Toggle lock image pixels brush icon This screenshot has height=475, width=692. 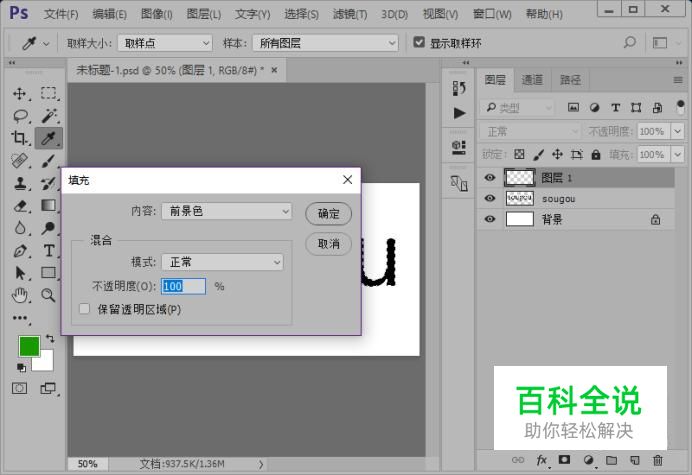[538, 154]
